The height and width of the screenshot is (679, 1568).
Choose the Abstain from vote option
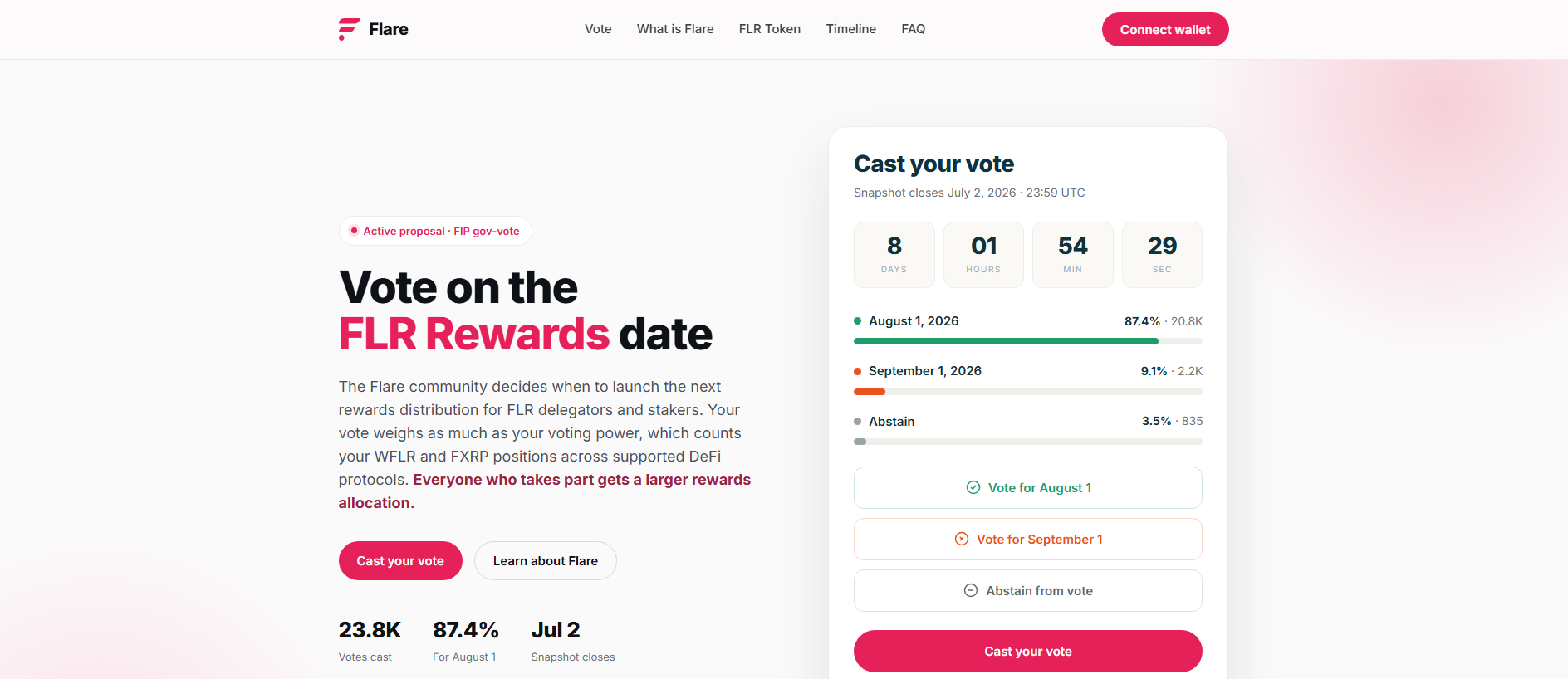point(1028,590)
